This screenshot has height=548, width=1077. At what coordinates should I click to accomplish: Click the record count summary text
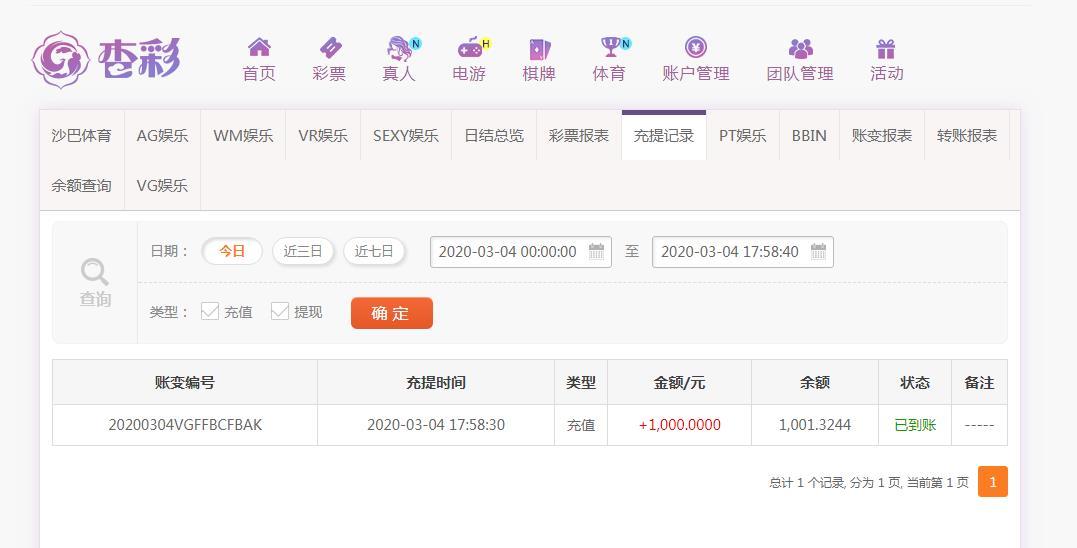[x=869, y=483]
